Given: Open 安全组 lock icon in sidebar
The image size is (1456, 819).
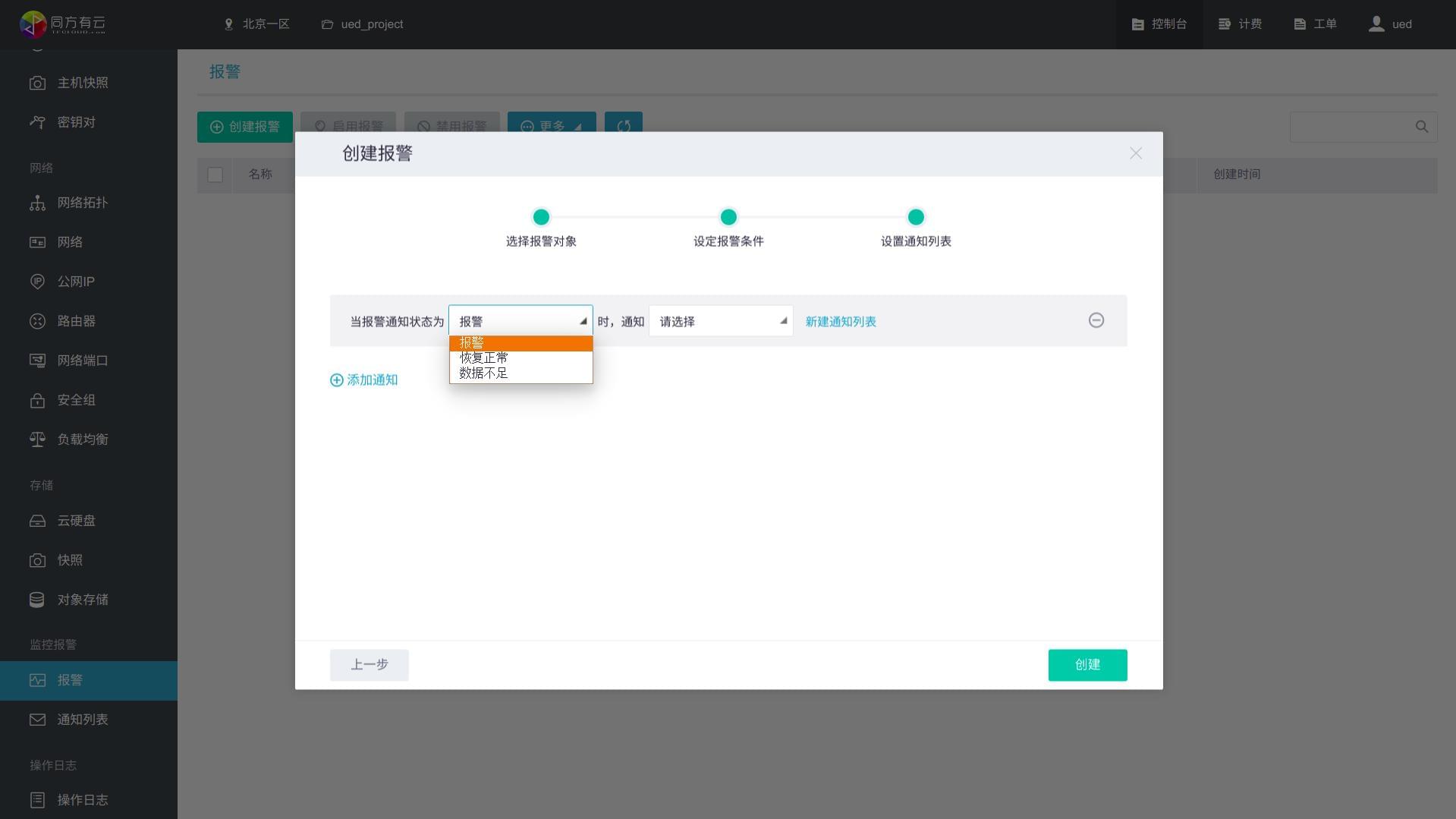Looking at the screenshot, I should tap(37, 400).
